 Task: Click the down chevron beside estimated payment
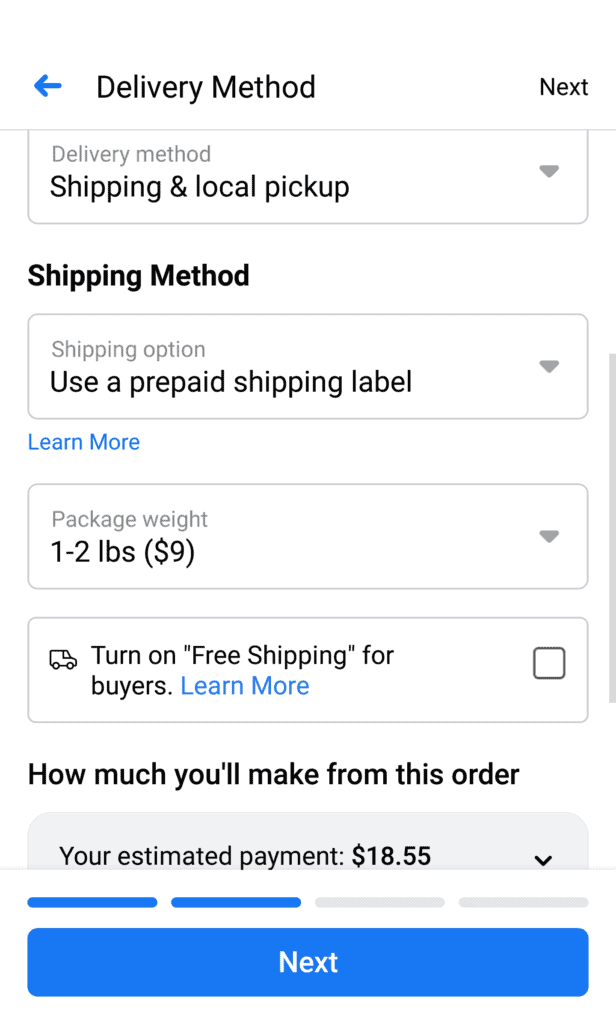[x=543, y=860]
